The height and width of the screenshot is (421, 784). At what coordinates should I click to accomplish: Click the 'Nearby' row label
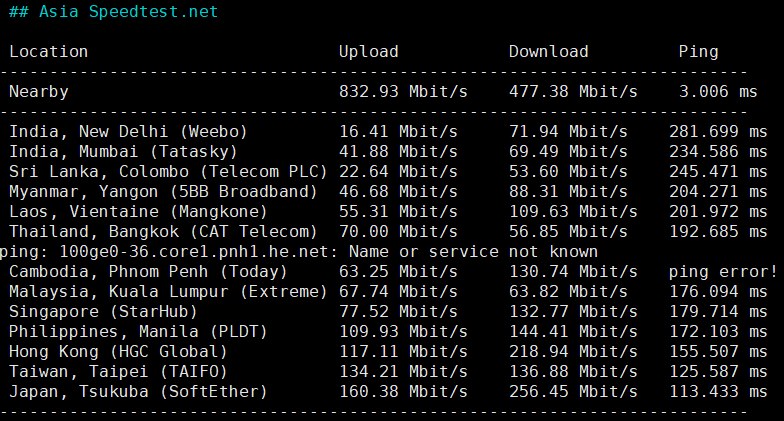(x=38, y=92)
